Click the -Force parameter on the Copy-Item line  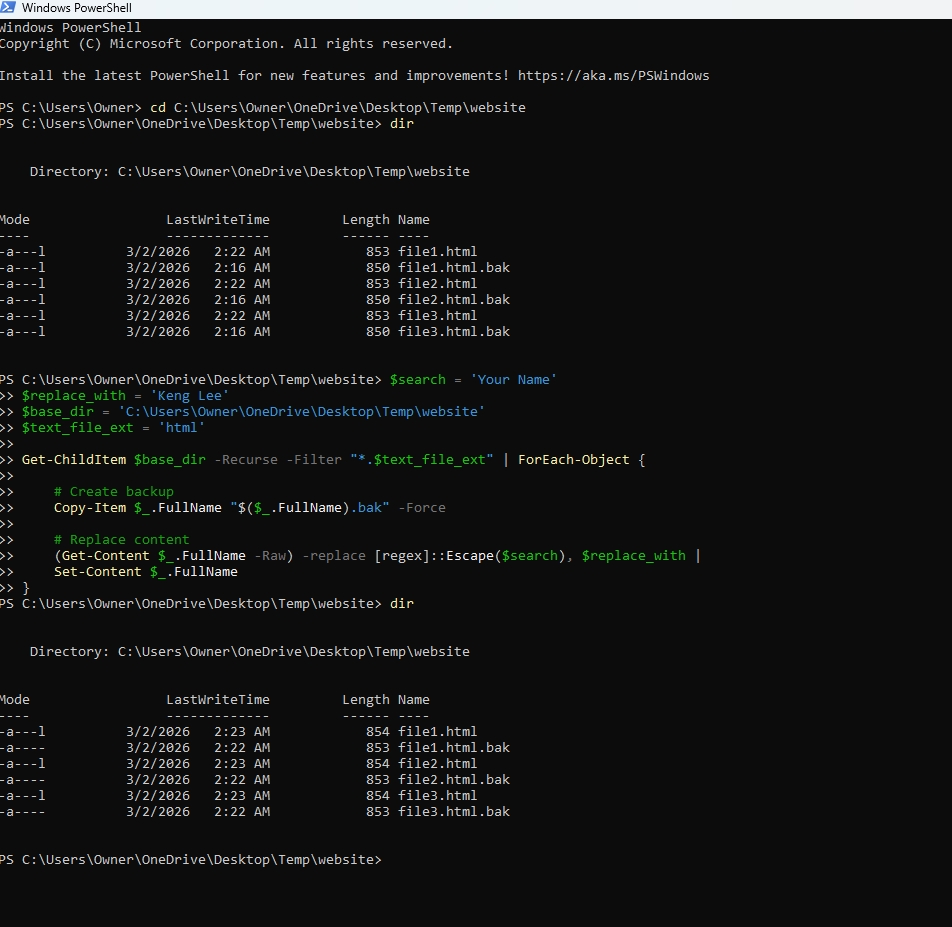421,508
